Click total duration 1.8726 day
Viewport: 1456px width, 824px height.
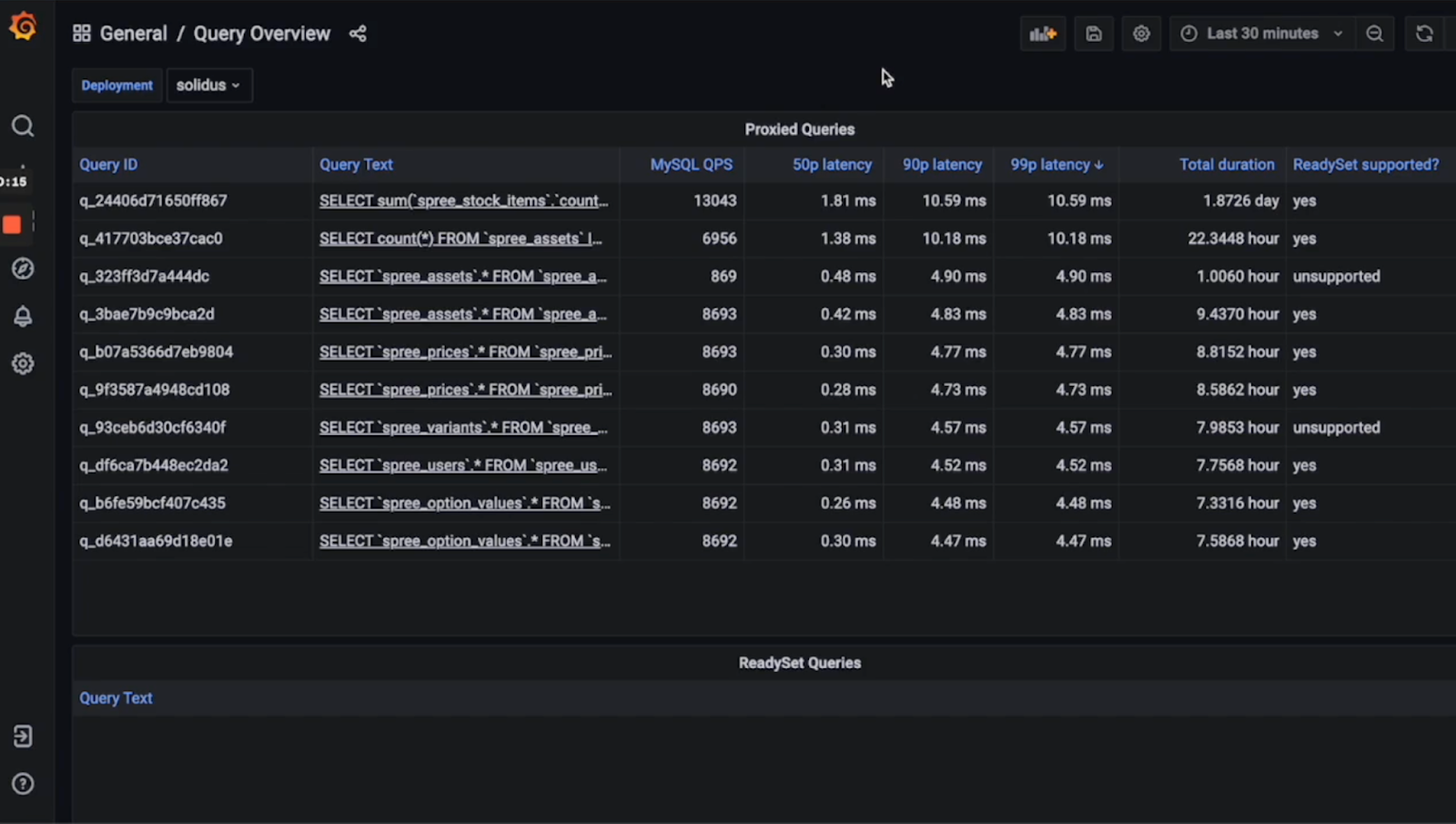1241,200
